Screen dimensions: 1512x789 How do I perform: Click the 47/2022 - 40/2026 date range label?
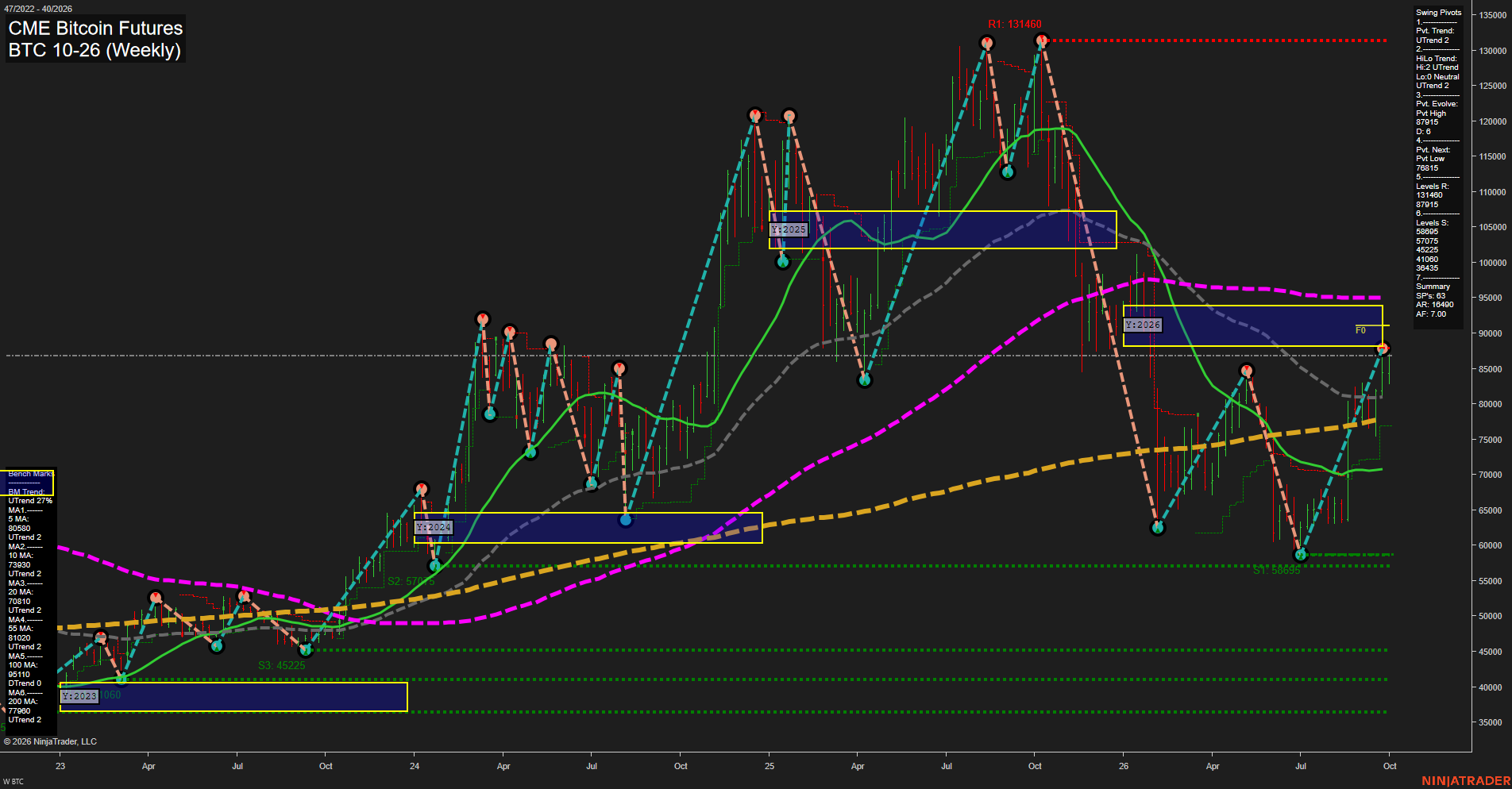tap(38, 9)
